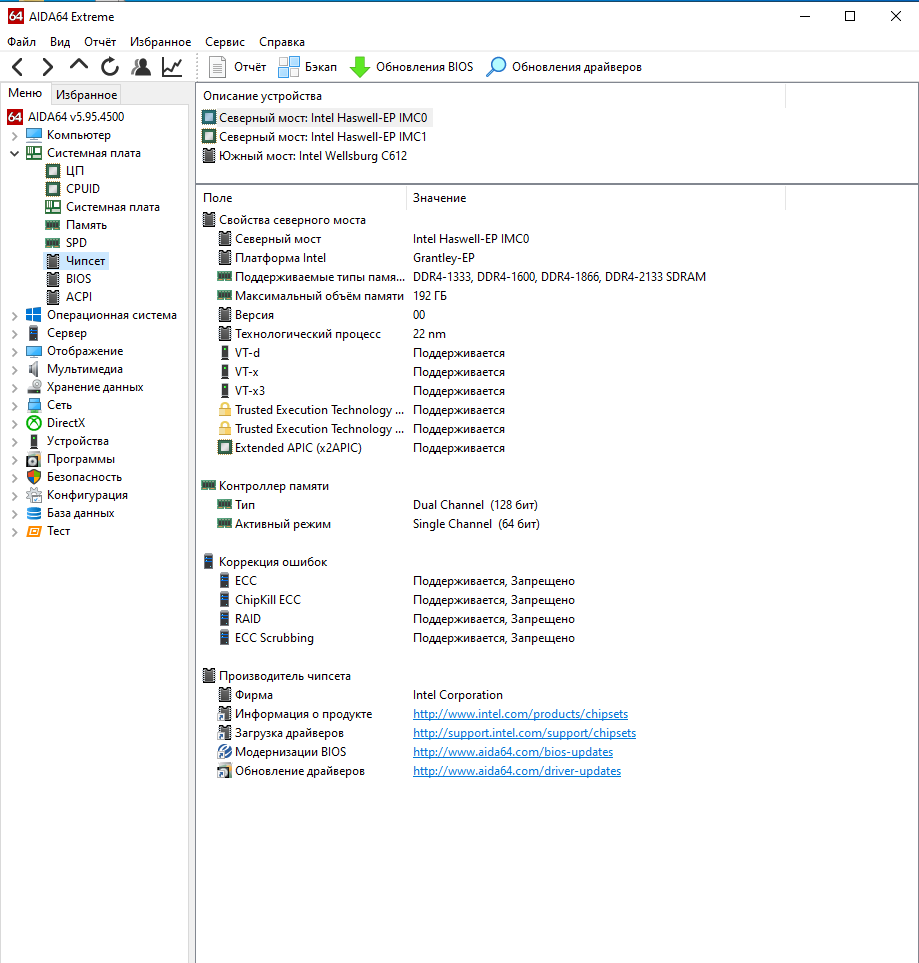
Task: Open the graph chart icon in the toolbar
Action: coord(172,66)
